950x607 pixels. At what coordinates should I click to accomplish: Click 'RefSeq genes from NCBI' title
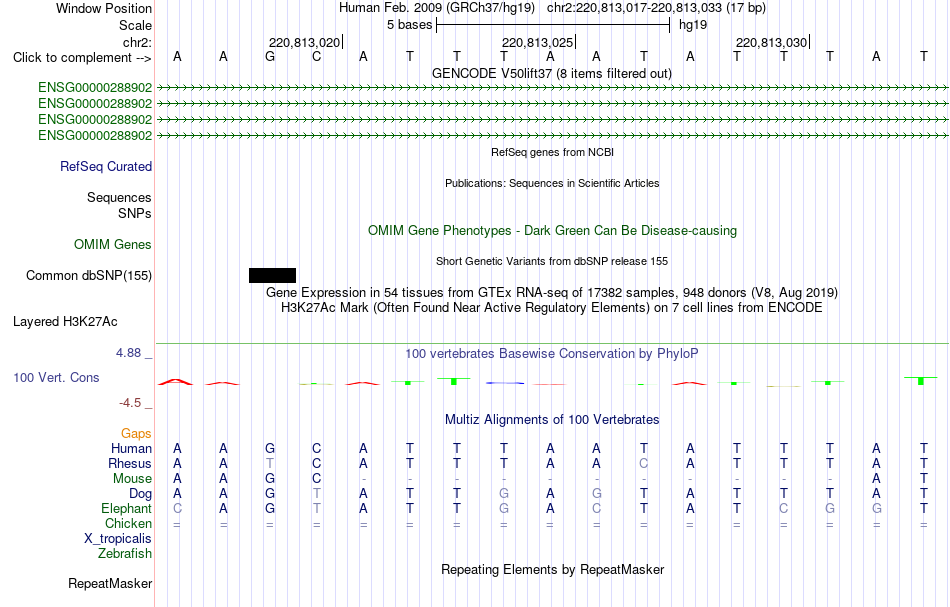click(x=553, y=152)
